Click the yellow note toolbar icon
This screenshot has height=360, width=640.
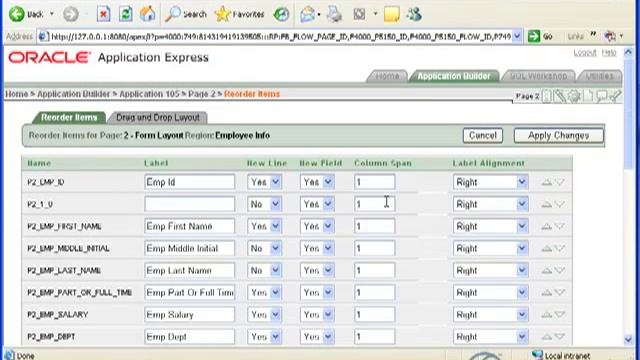pos(391,14)
